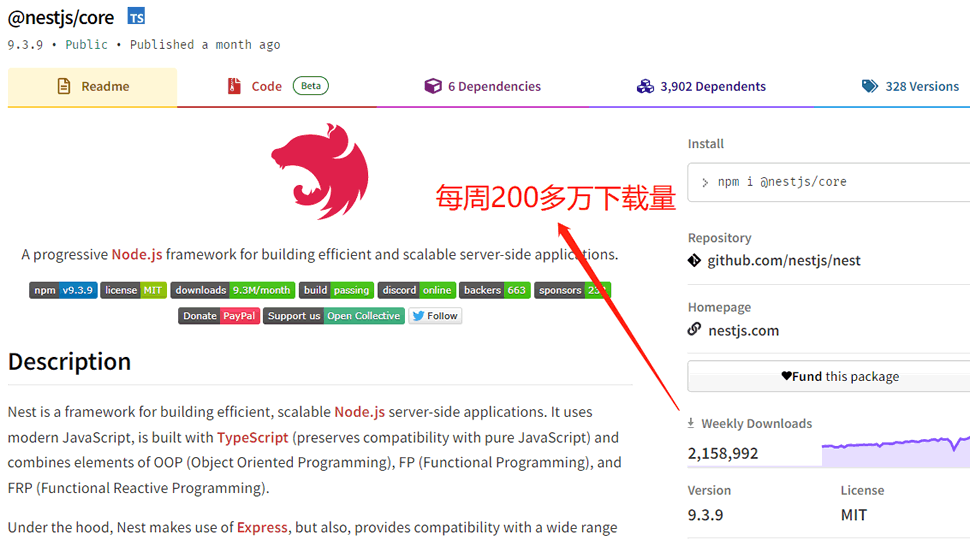Viewport: 970px width, 541px height.
Task: Click the License value MIT
Action: [x=854, y=514]
